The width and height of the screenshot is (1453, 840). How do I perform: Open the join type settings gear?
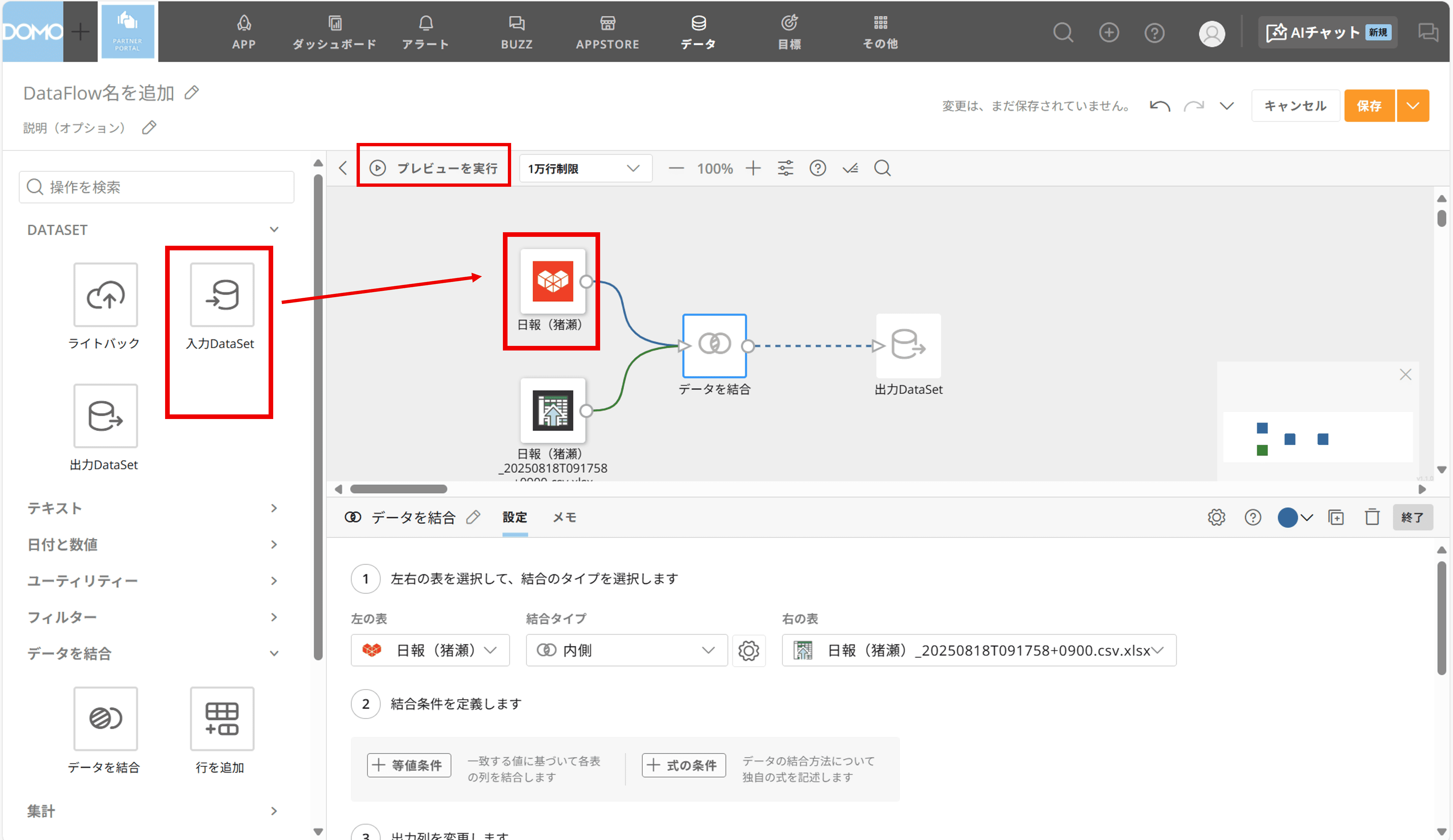point(748,651)
